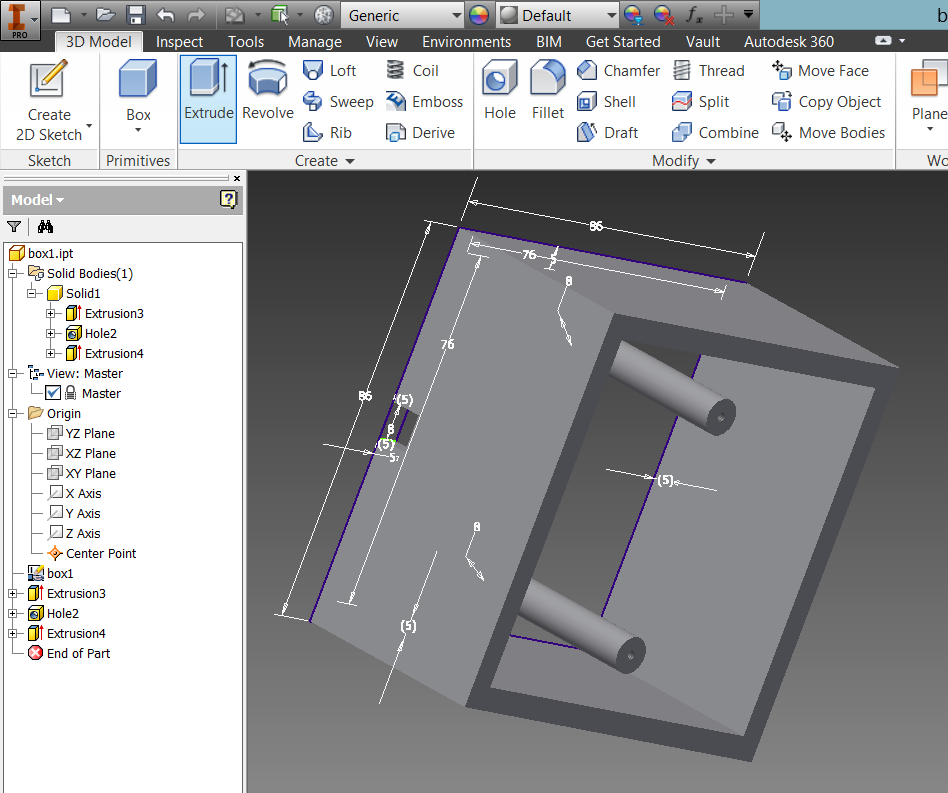This screenshot has height=793, width=948.
Task: Click the browser filter funnel icon
Action: click(x=14, y=227)
